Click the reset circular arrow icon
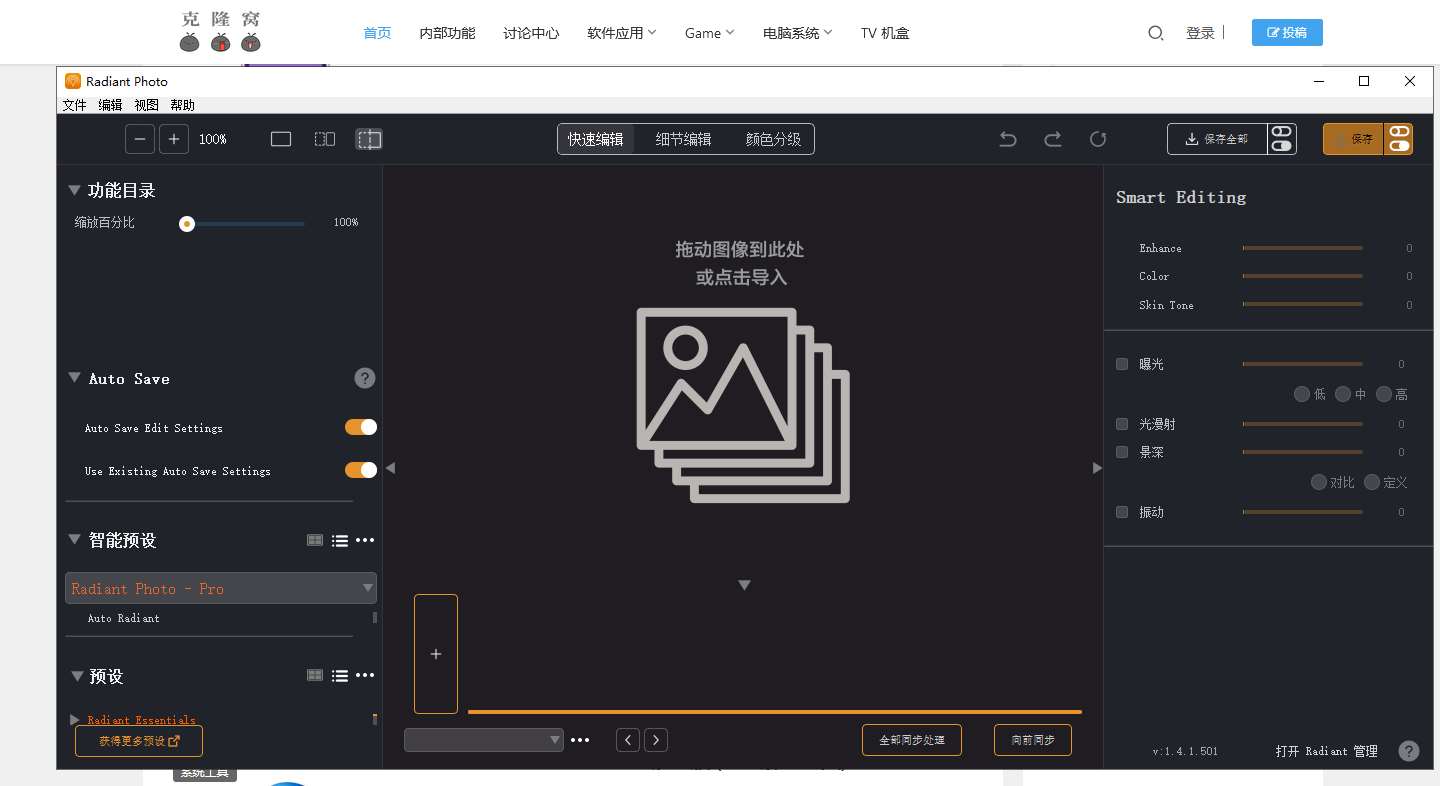 coord(1098,139)
